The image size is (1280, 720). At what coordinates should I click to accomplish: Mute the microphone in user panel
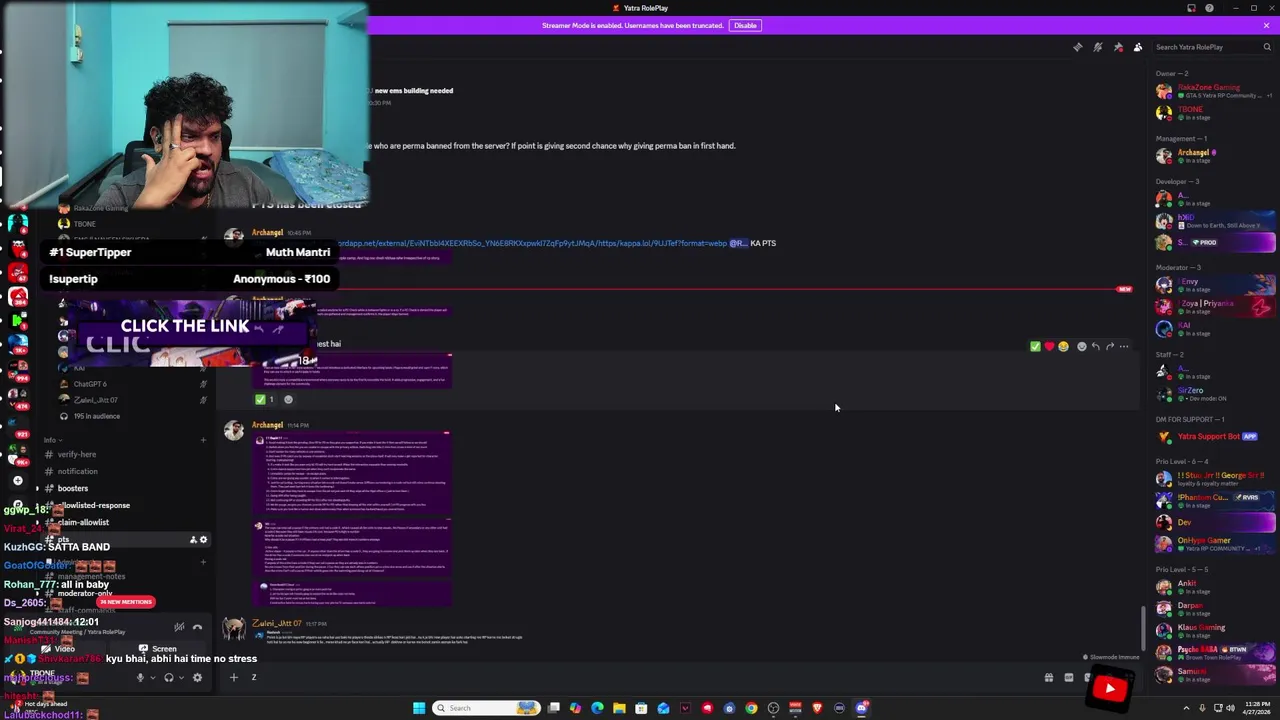click(140, 678)
